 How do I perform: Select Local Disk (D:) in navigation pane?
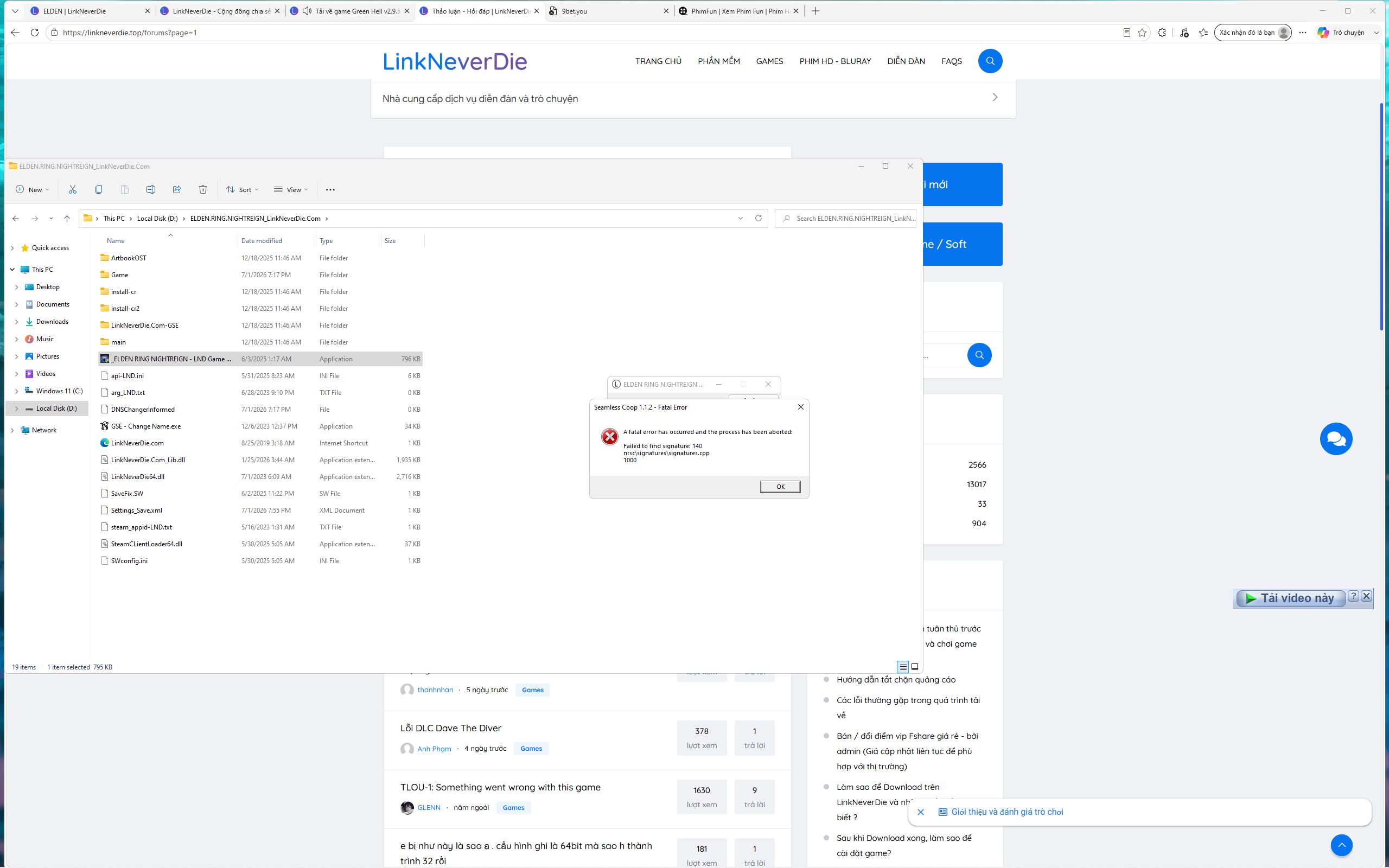(x=47, y=408)
